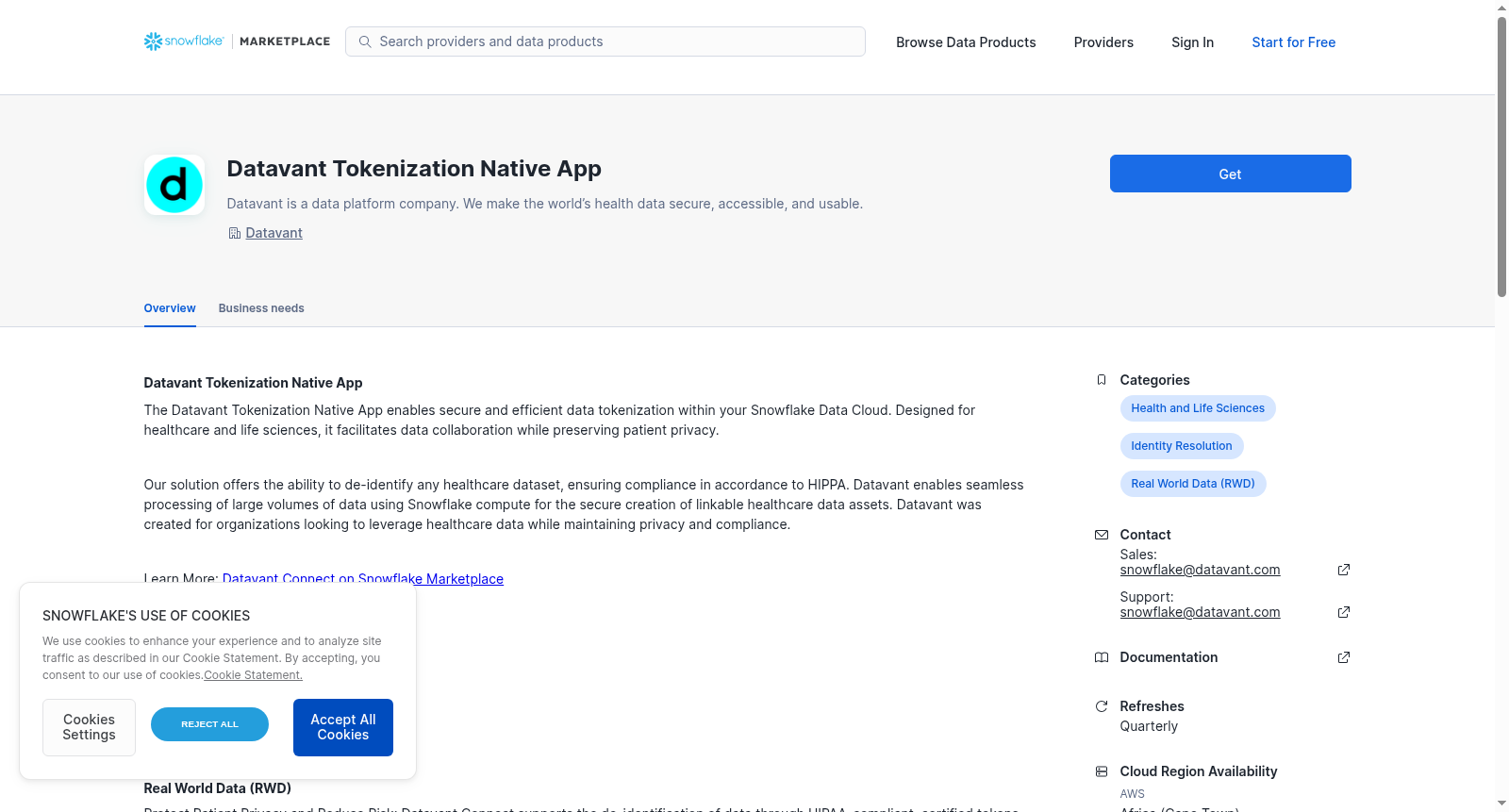
Task: Click the scrollbar up arrow
Action: (x=1501, y=8)
